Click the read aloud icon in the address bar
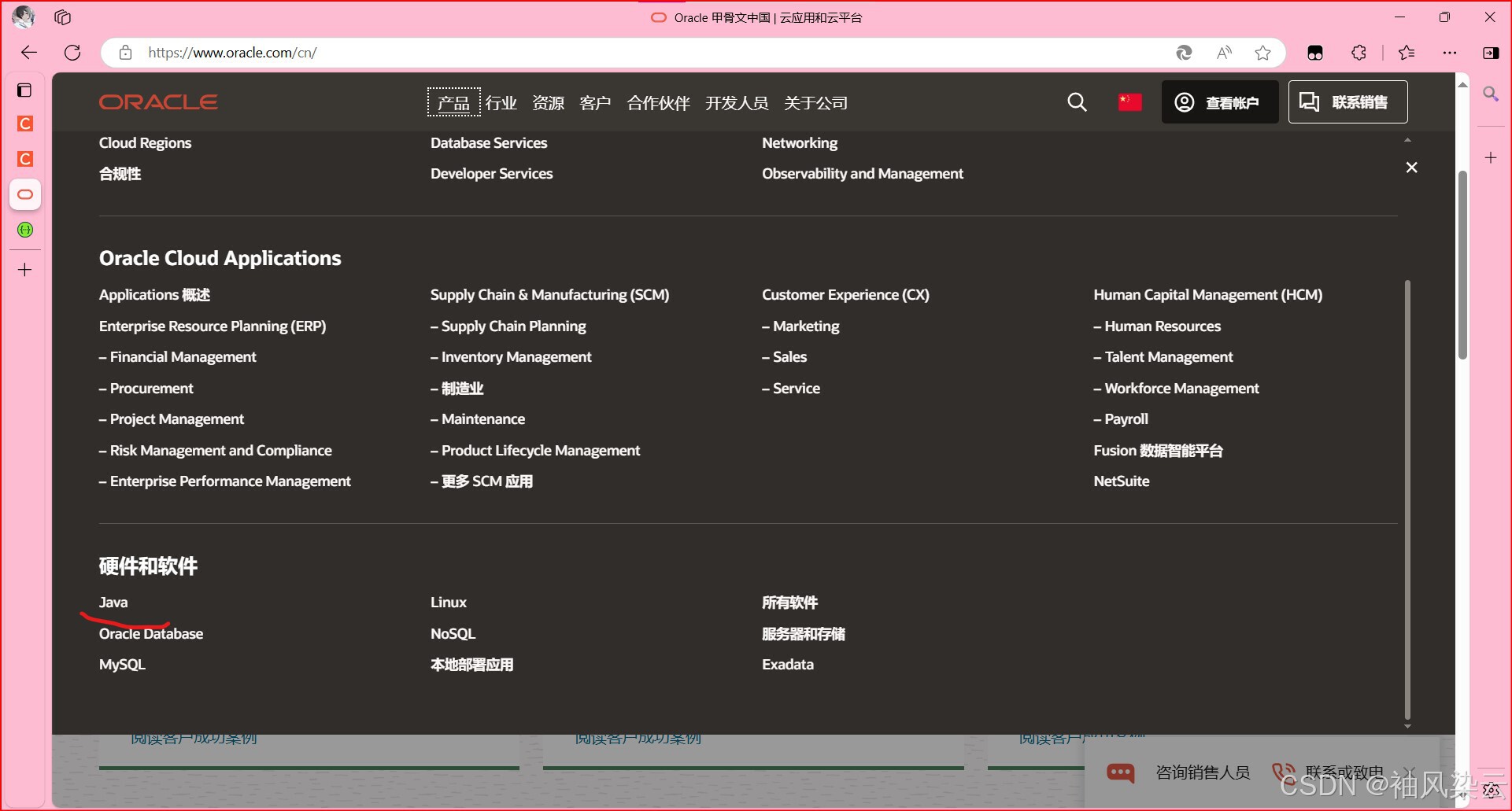 point(1224,53)
